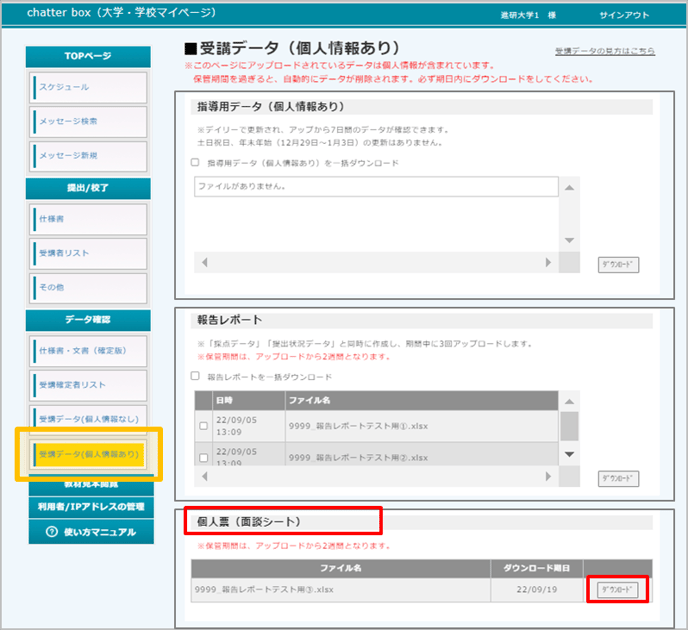Click left arrow of 報告レポート horizontal scrollbar
Screen dimensions: 688x630
coord(204,478)
